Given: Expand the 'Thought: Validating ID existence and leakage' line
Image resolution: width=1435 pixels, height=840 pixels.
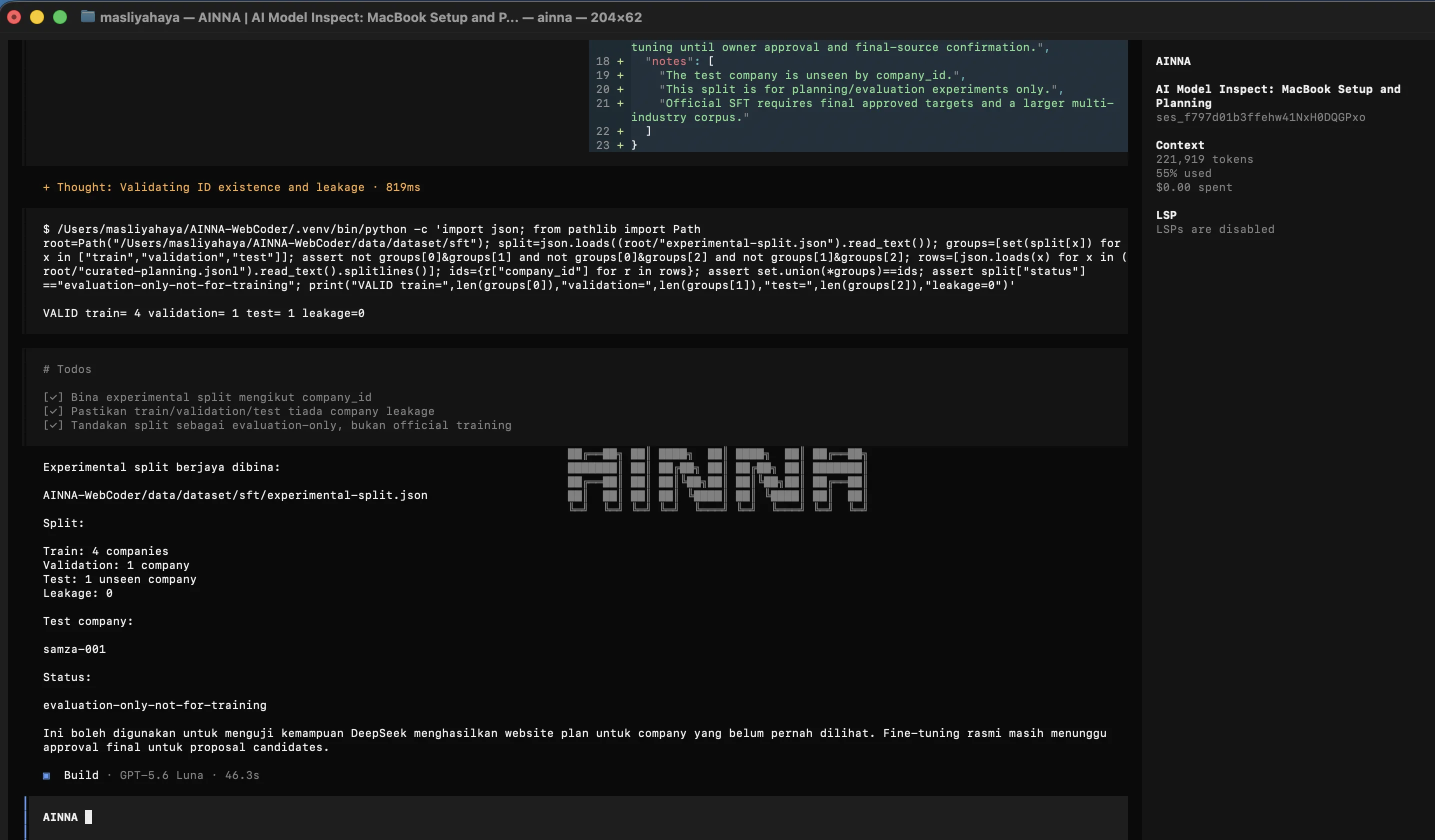Looking at the screenshot, I should point(232,187).
